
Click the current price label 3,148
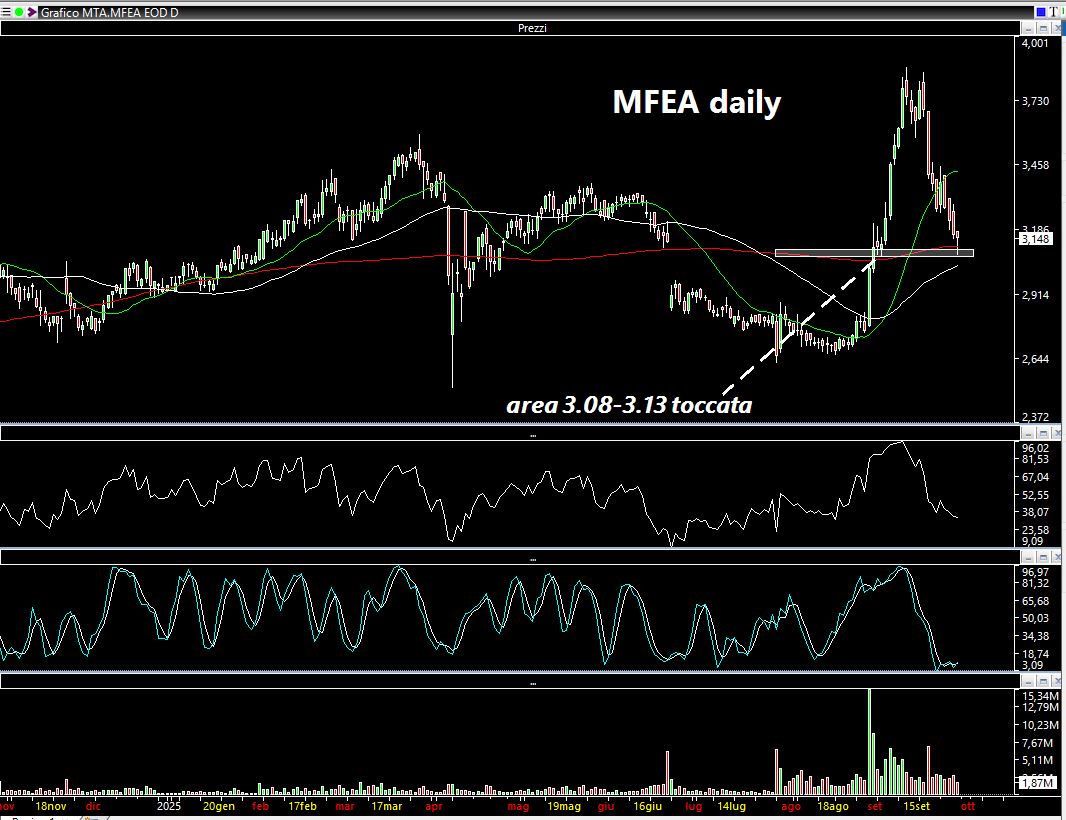point(1036,239)
